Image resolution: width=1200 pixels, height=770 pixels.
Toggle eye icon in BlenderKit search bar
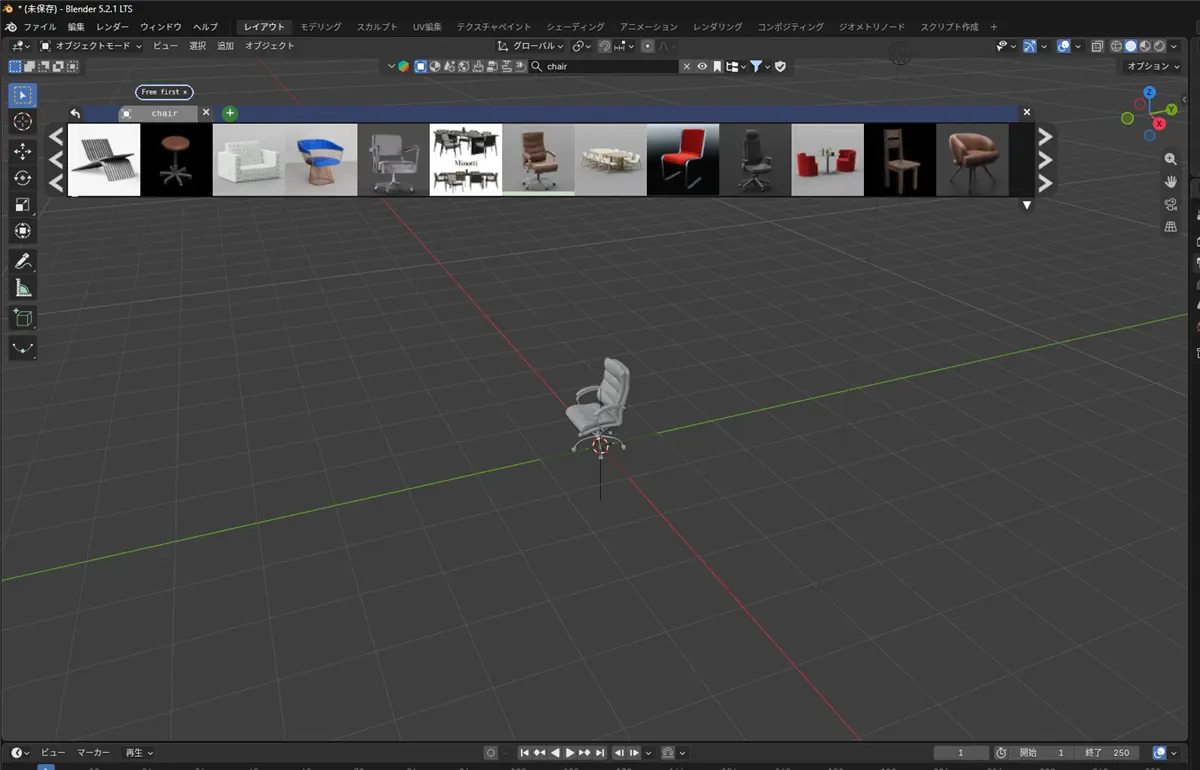702,67
